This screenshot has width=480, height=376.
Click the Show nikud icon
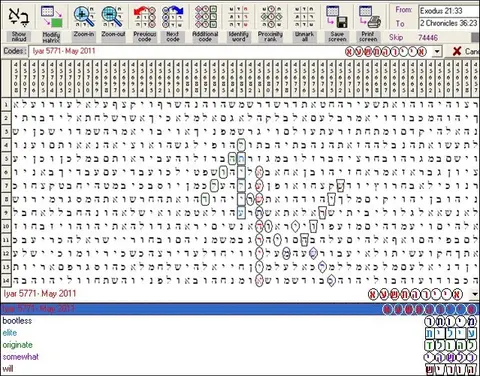(x=19, y=17)
